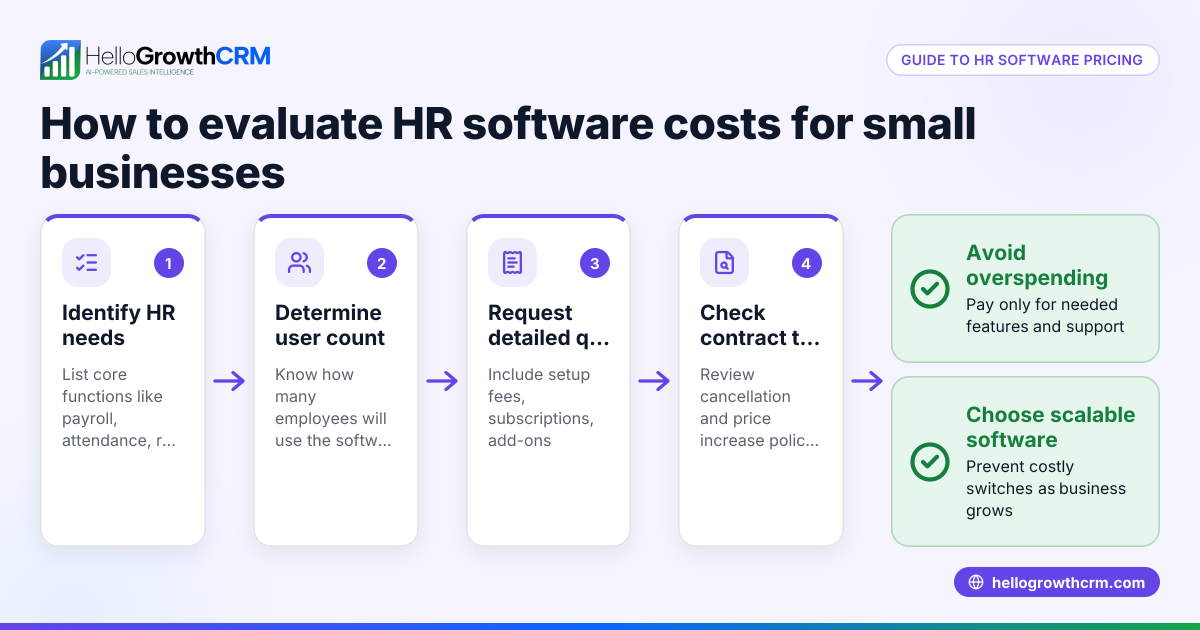This screenshot has width=1200, height=630.
Task: Click the checklist icon on Identify HR needs card
Action: [87, 263]
